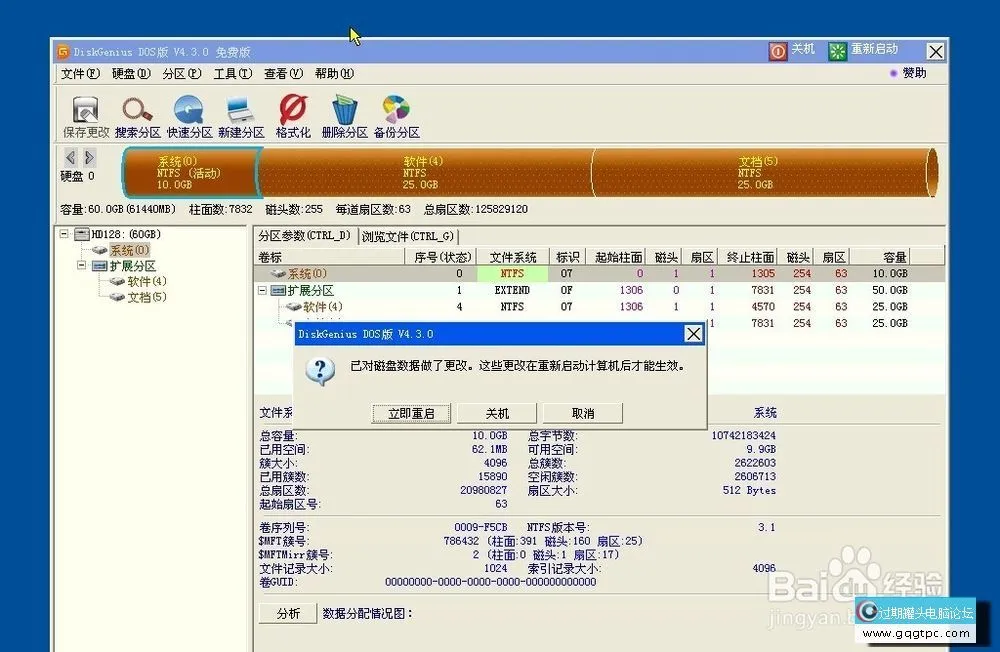Launch 快速分区 quick partition tool
The width and height of the screenshot is (1000, 652).
tap(189, 114)
